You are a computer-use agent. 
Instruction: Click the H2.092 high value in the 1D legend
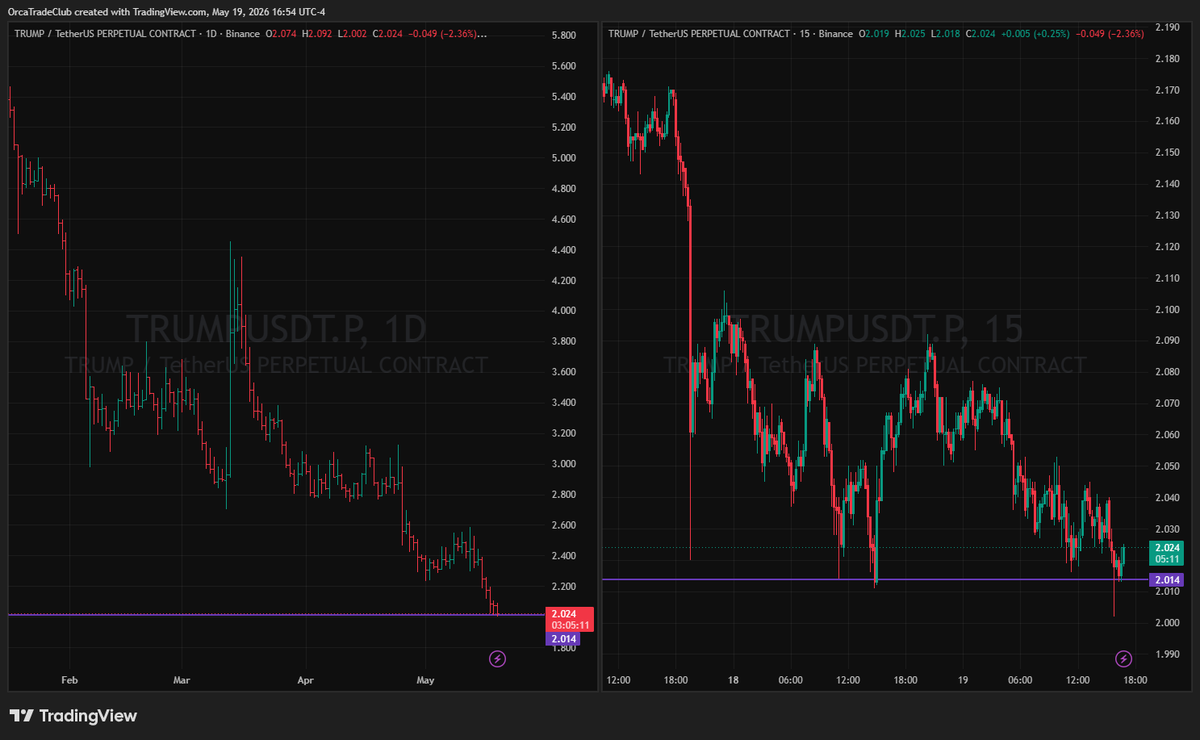(x=316, y=33)
